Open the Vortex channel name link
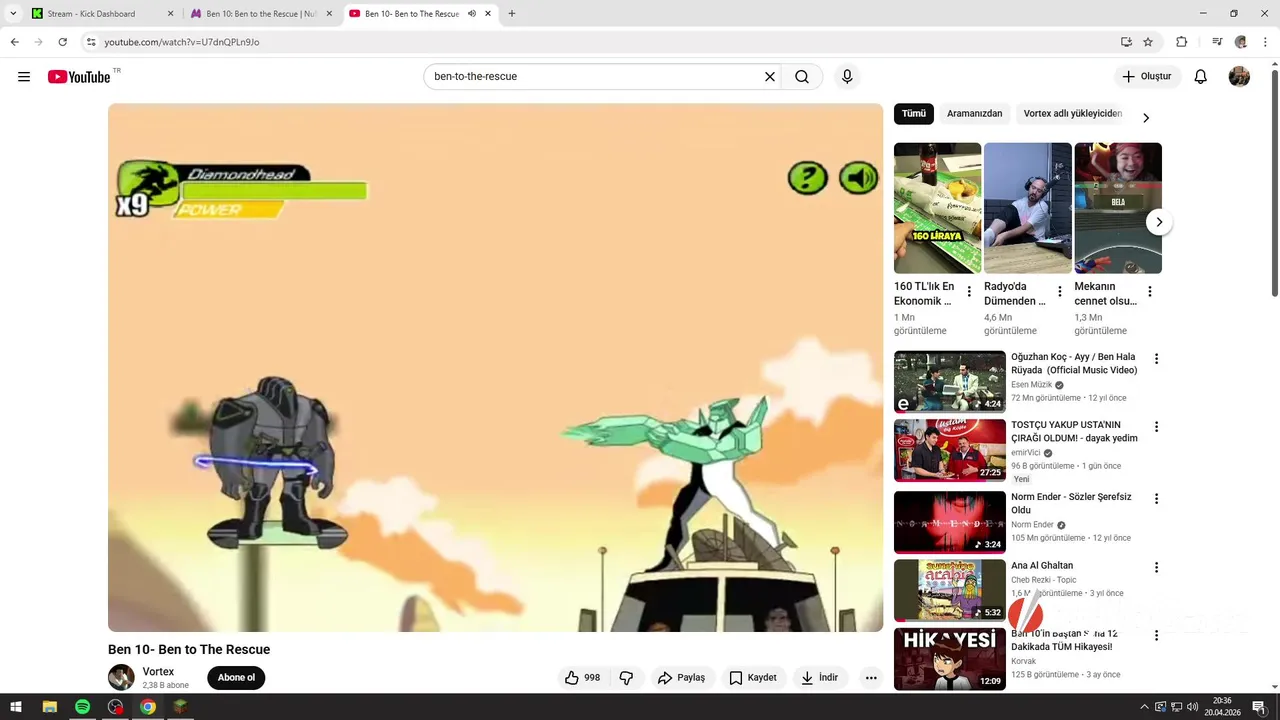Screen dimensions: 1280x720 pyautogui.click(x=158, y=672)
